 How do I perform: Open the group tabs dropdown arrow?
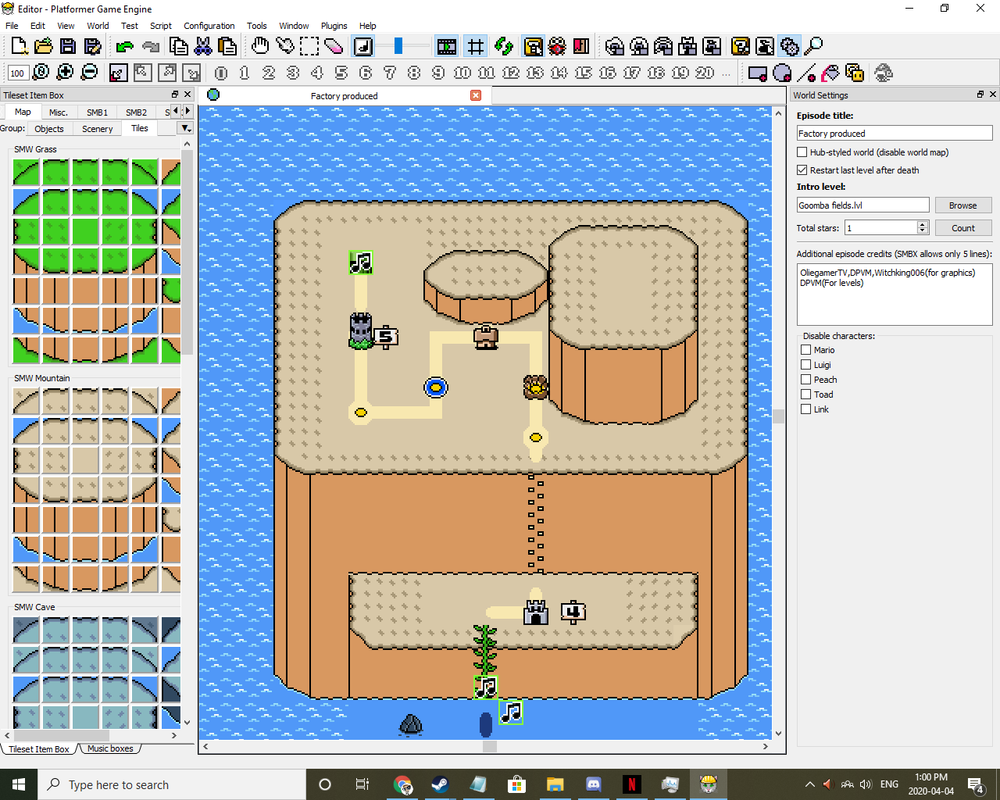(185, 128)
